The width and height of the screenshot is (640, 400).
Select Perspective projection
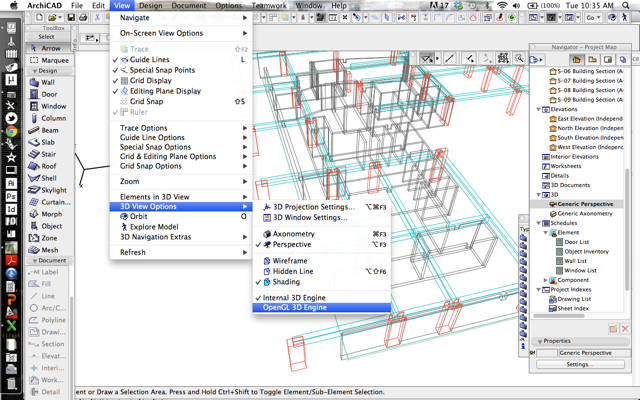click(322, 244)
